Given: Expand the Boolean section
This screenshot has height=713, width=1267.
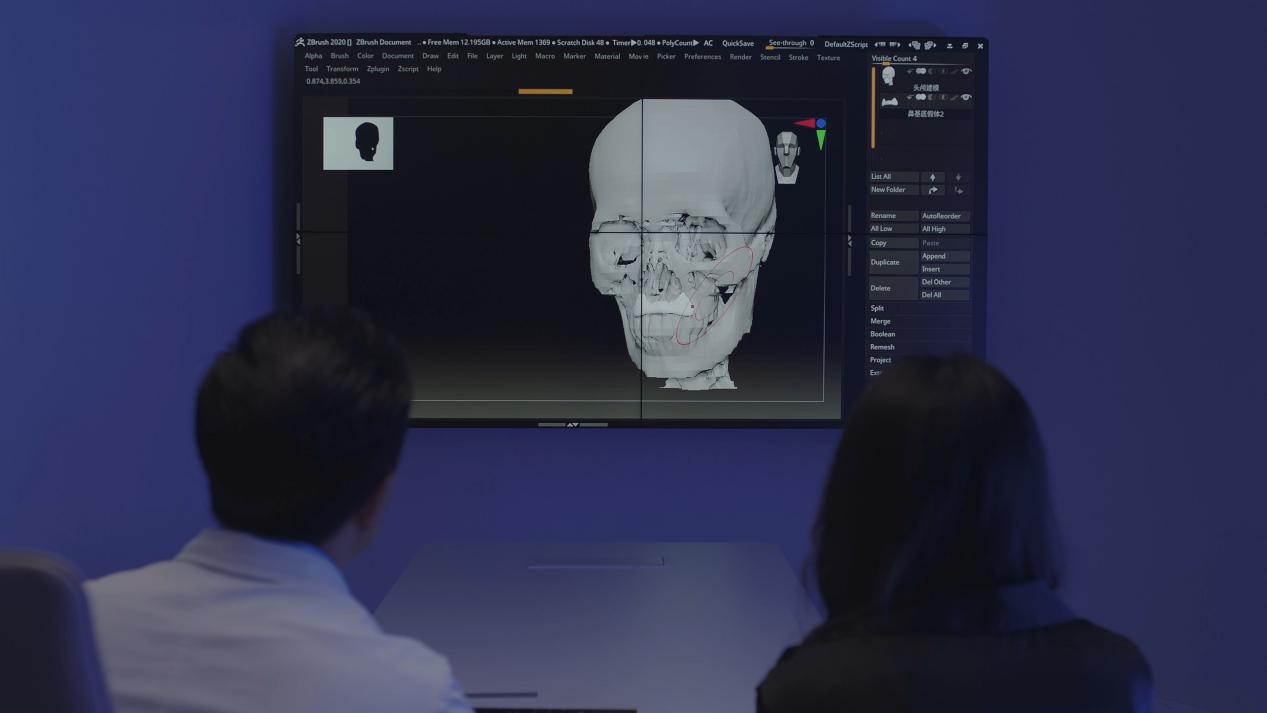Looking at the screenshot, I should 882,334.
